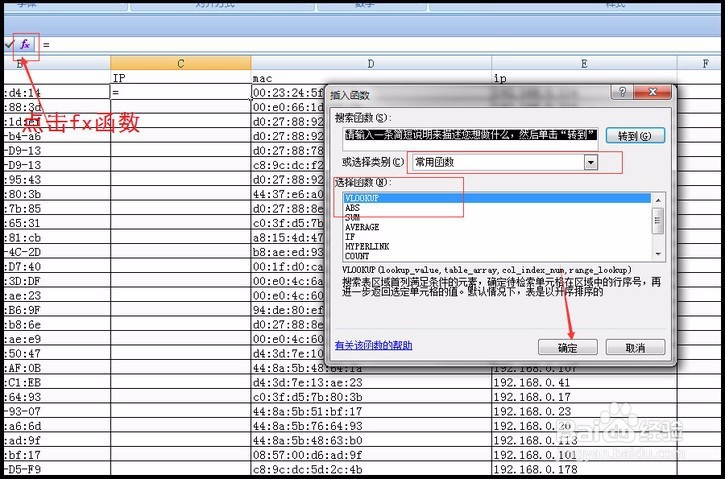Screen dimensions: 725x479
Task: Close the Insert Function dialog
Action: coord(652,92)
